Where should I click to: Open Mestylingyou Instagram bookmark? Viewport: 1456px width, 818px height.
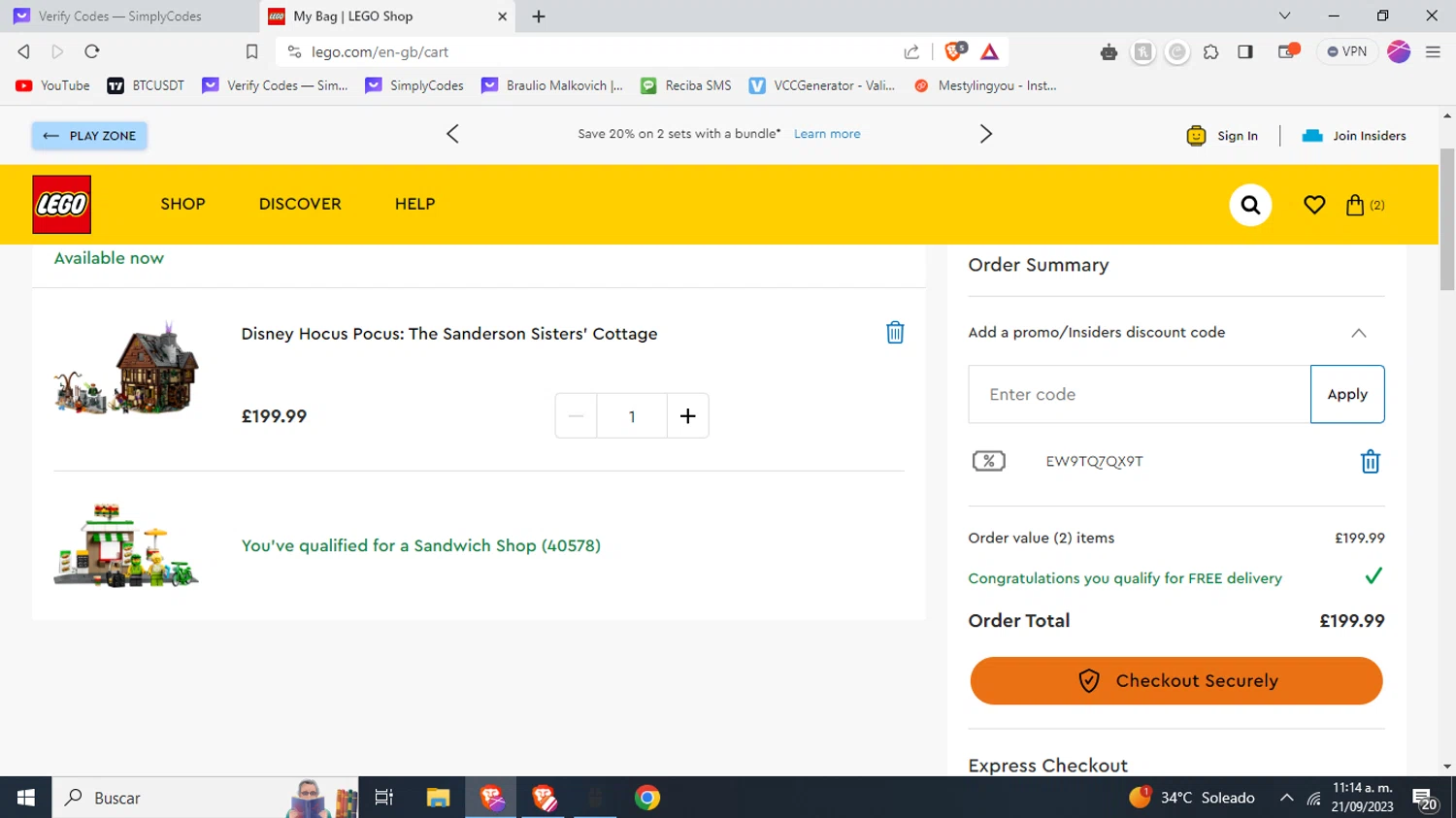[985, 85]
